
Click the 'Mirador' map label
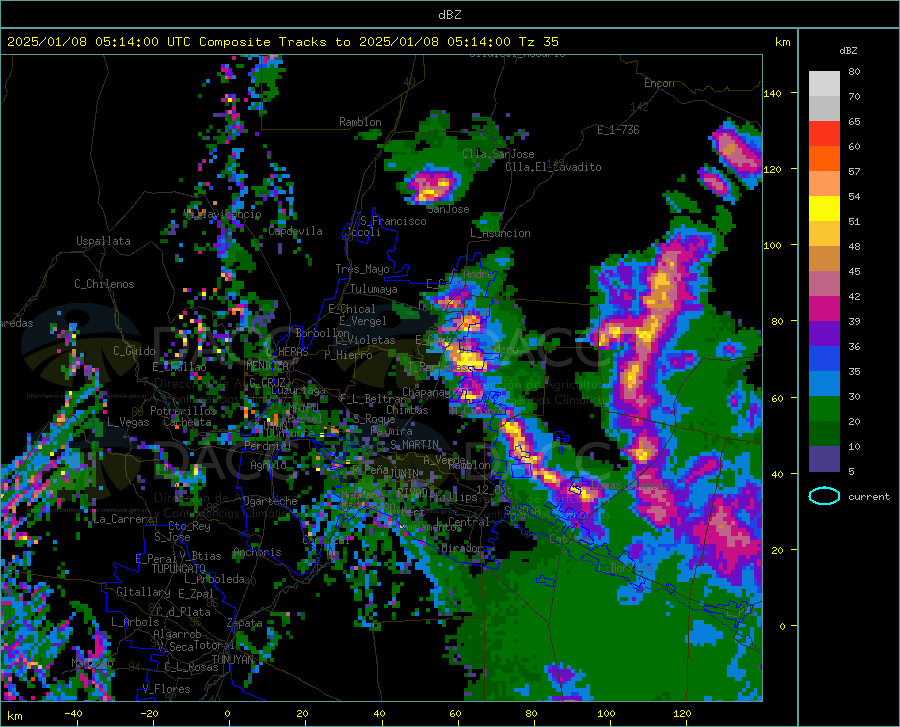(462, 549)
